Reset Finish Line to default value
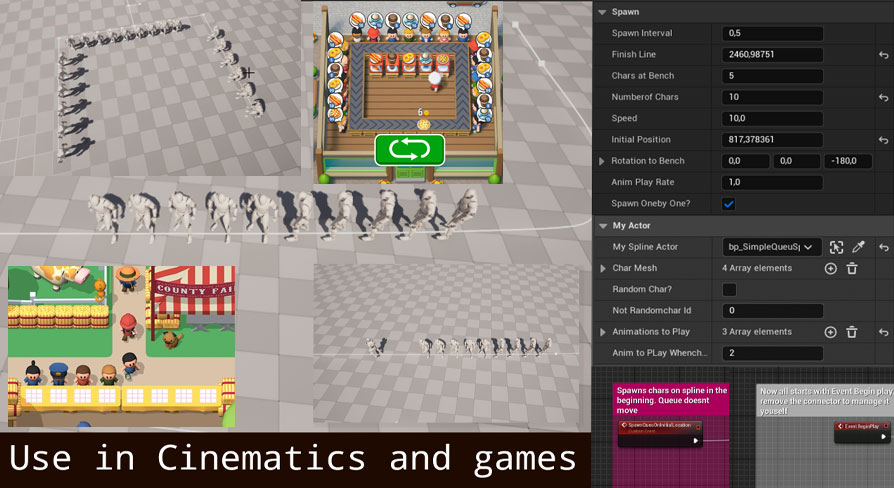Image resolution: width=894 pixels, height=488 pixels. (883, 55)
